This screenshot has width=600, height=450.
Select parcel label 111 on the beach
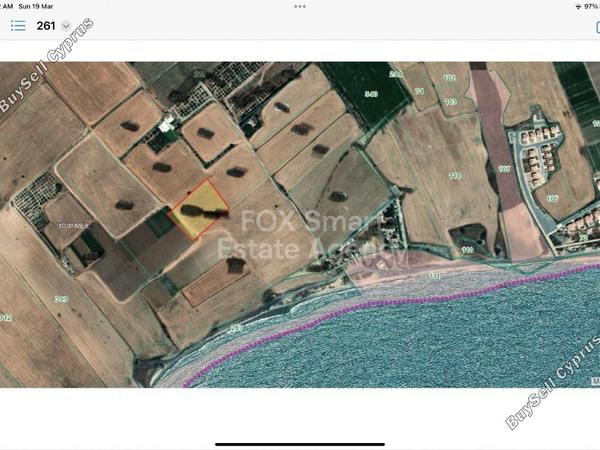point(435,276)
